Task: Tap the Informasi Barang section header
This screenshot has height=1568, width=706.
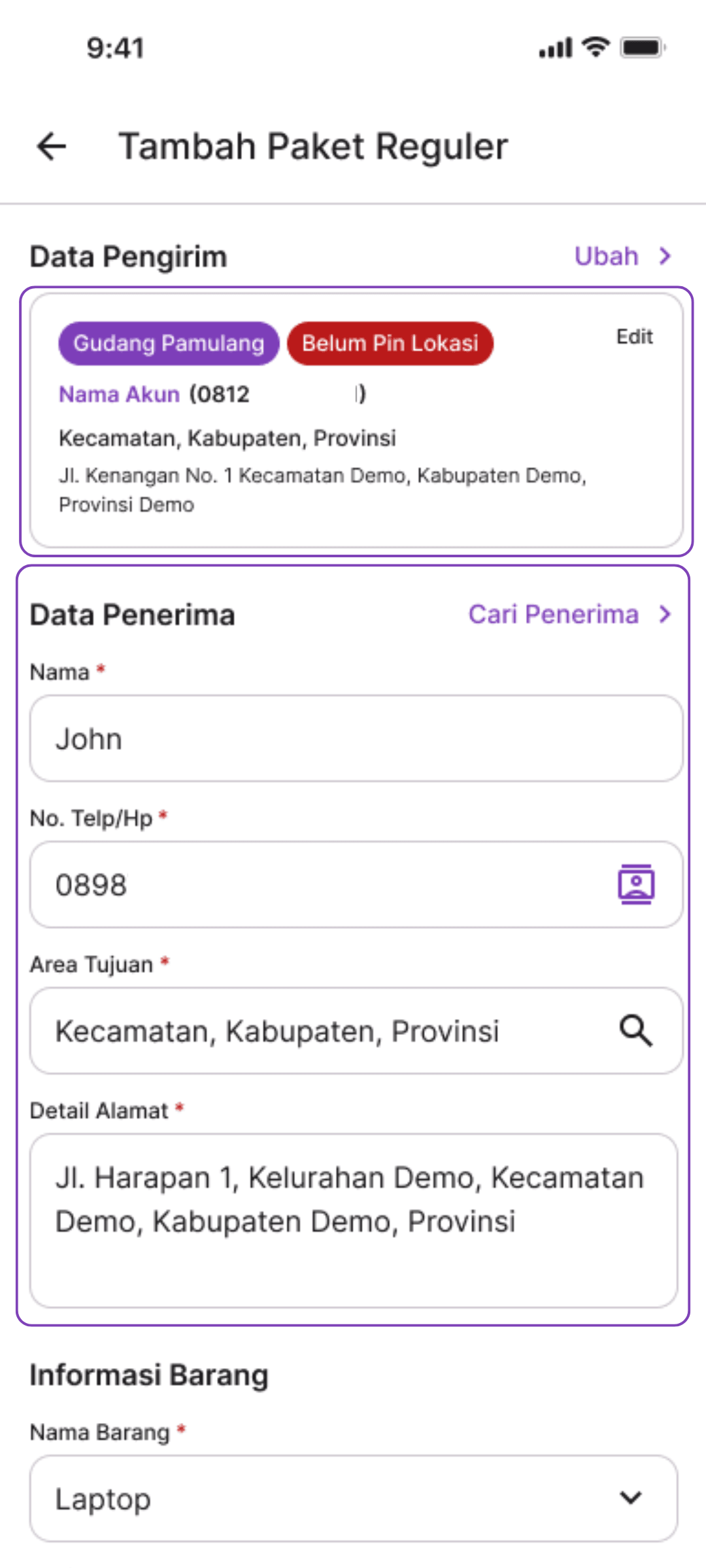Action: coord(148,1373)
